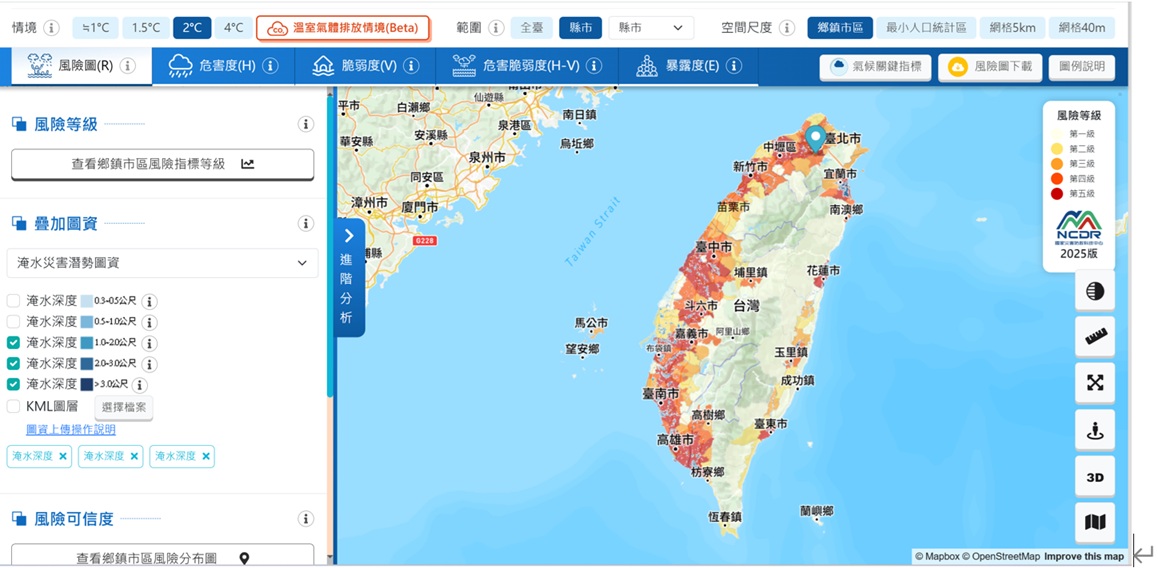Select the 1.5°C scenario
1158x568 pixels.
145,28
